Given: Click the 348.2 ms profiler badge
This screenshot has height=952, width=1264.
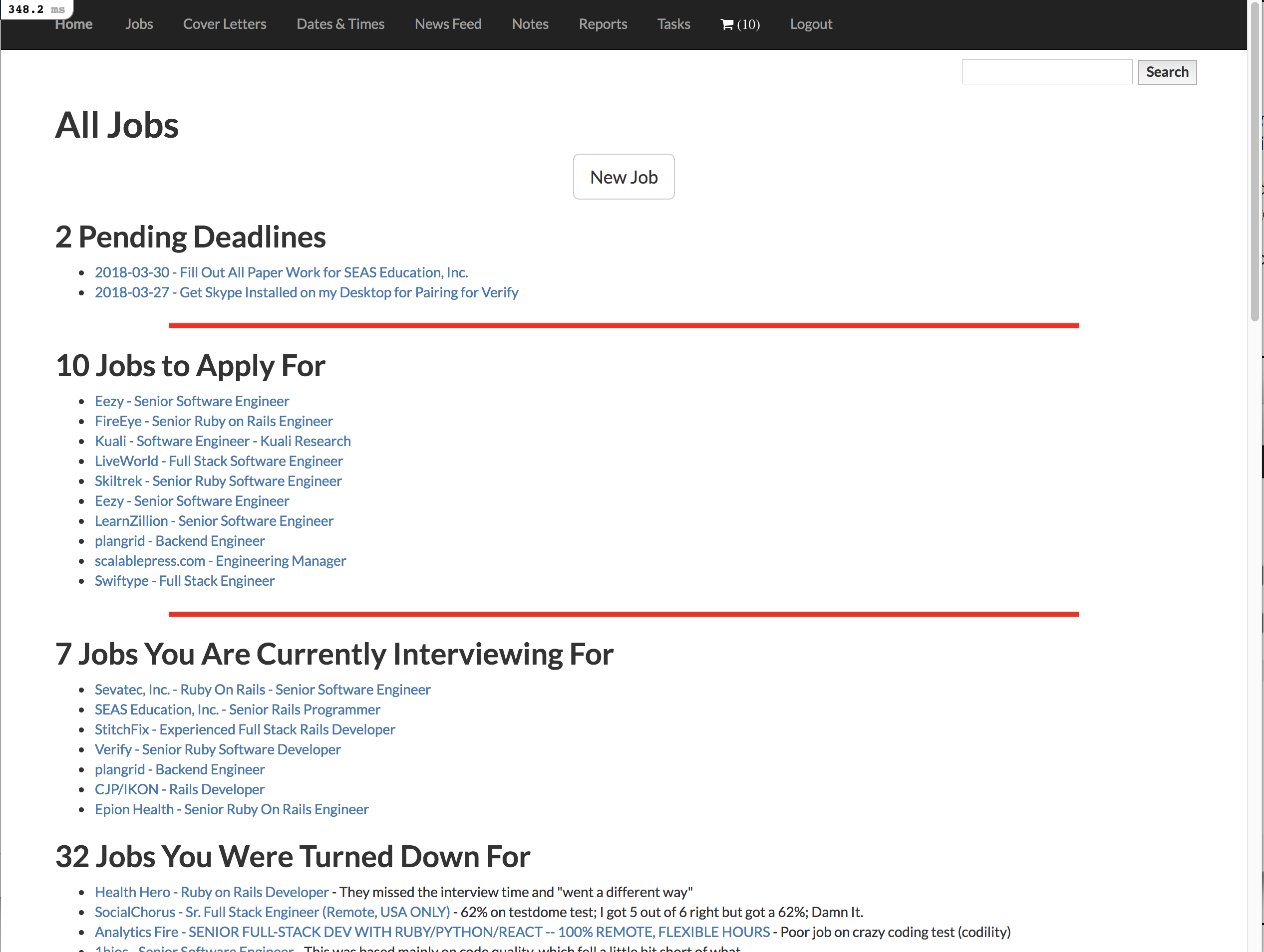Looking at the screenshot, I should (36, 9).
